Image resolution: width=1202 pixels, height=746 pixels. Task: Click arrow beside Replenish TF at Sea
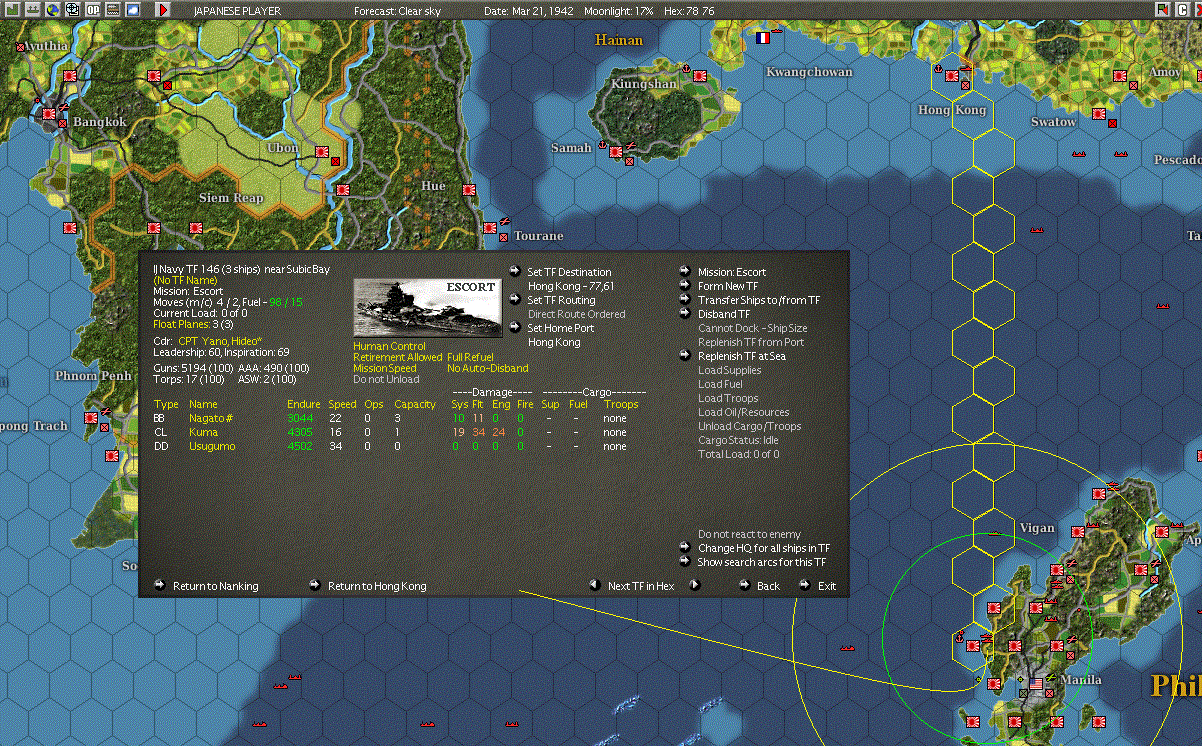(x=685, y=355)
